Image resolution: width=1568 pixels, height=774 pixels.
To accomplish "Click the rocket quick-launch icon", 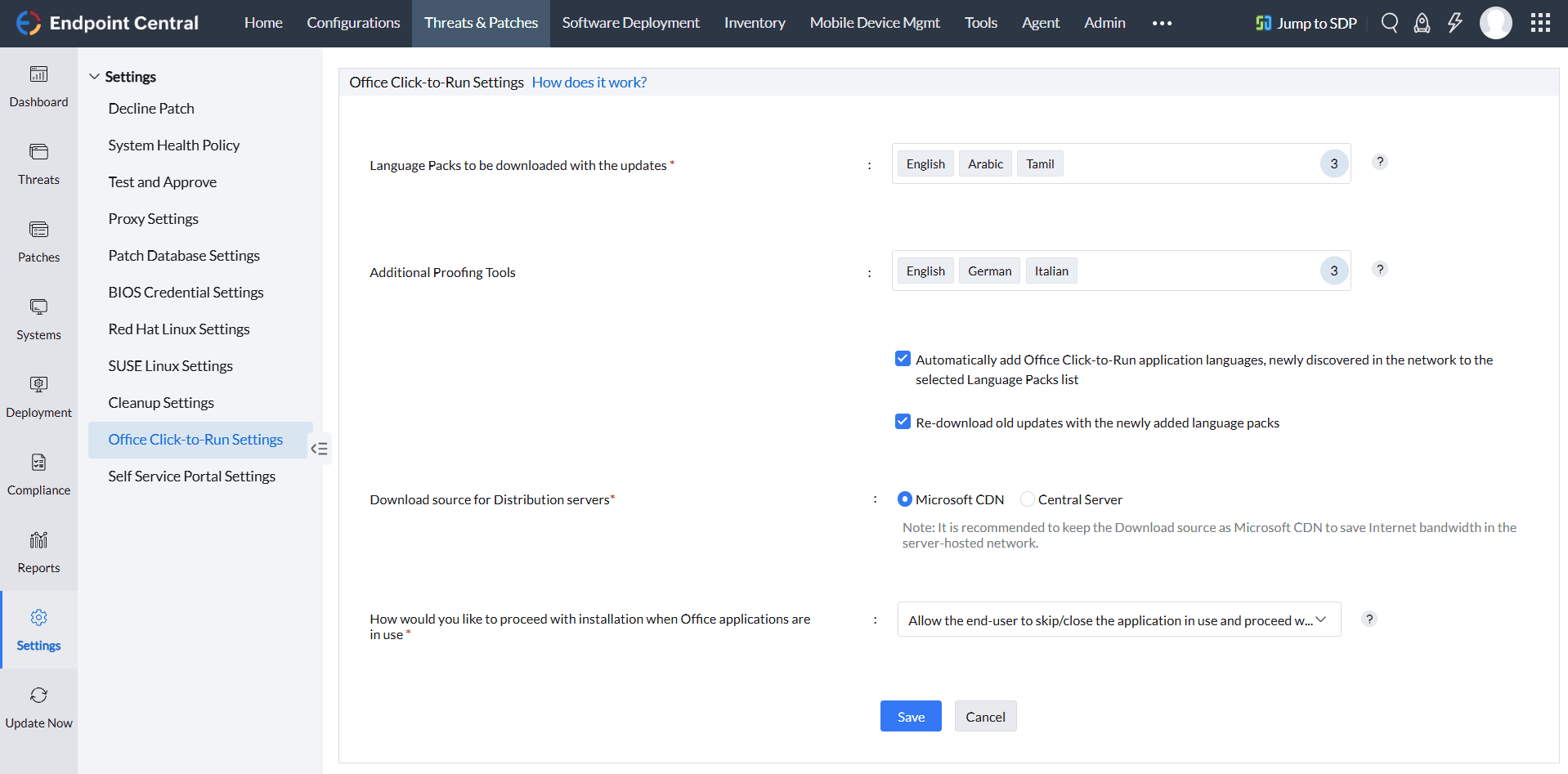I will [1422, 23].
